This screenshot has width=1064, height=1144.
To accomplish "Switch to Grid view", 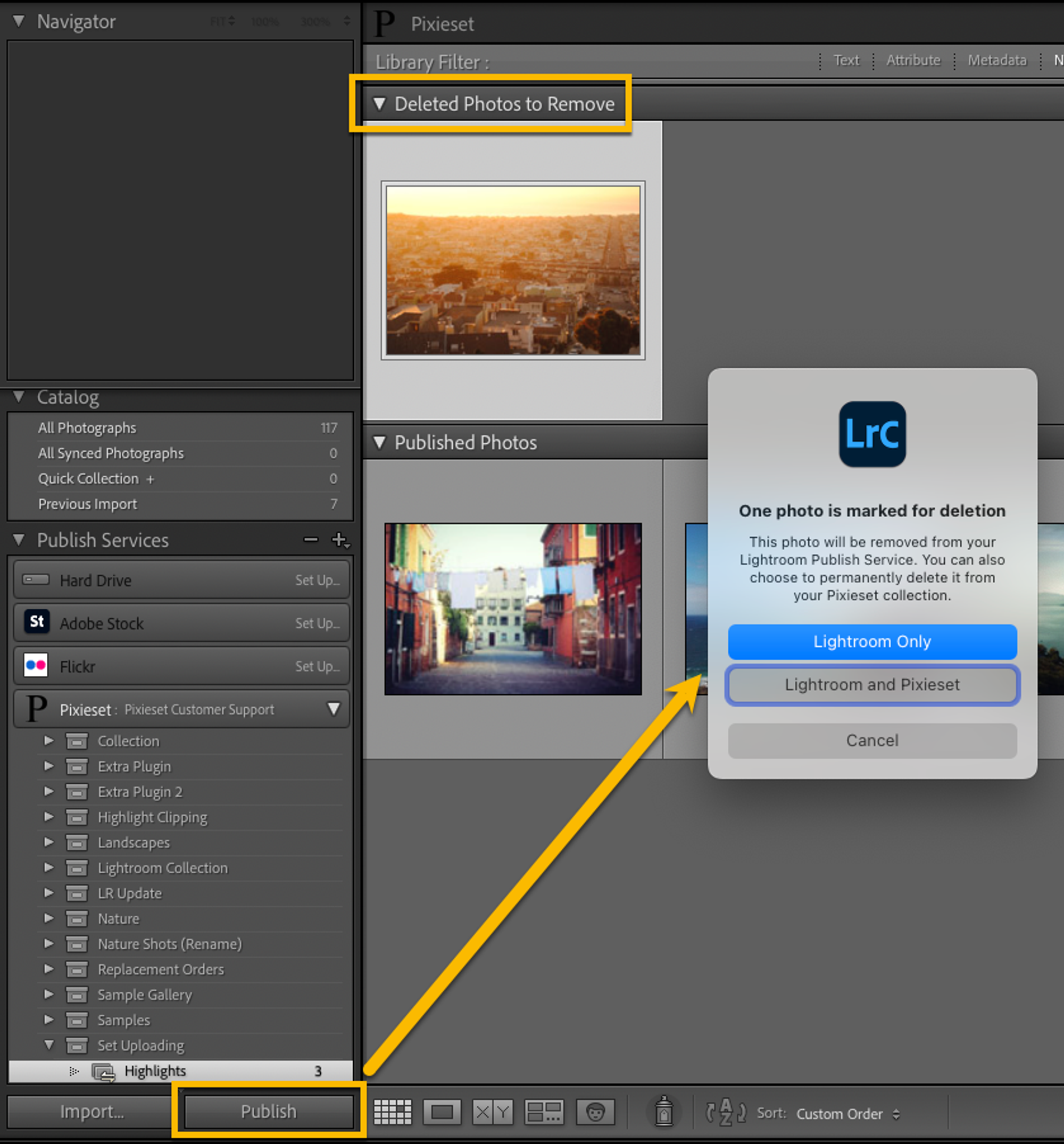I will pyautogui.click(x=393, y=1112).
